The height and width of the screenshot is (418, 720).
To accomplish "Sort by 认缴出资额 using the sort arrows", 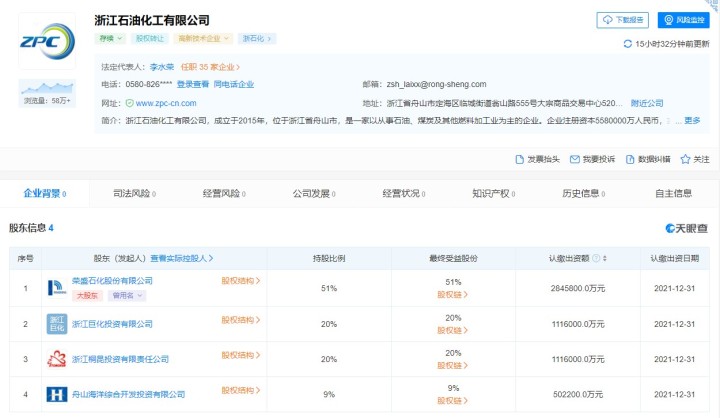I will [x=605, y=259].
